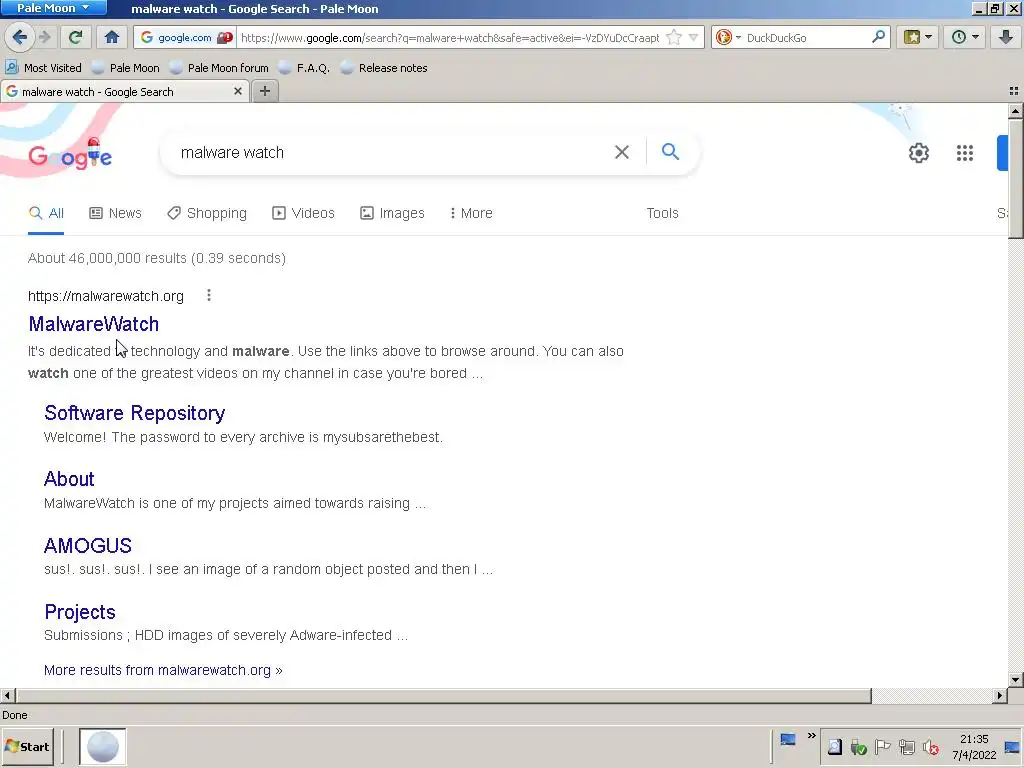Open the Google apps grid
The image size is (1024, 768).
point(965,153)
